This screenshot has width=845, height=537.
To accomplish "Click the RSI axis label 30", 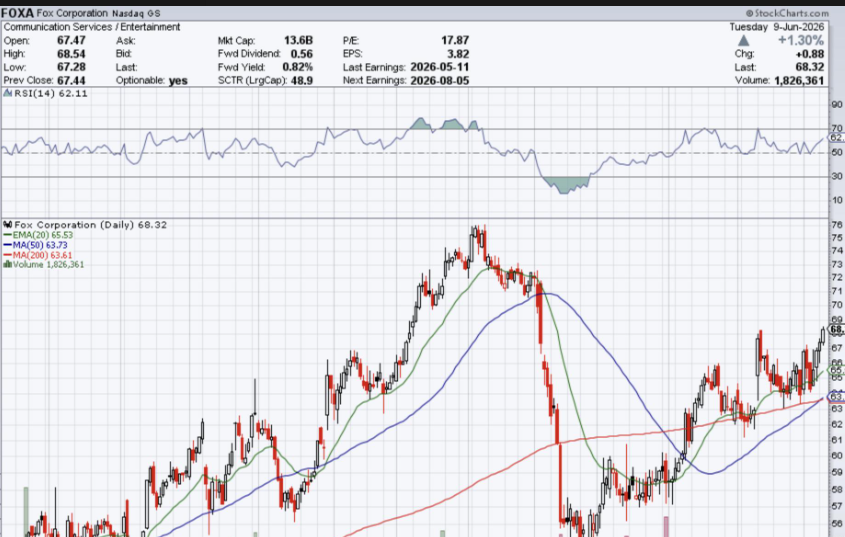I will [836, 176].
